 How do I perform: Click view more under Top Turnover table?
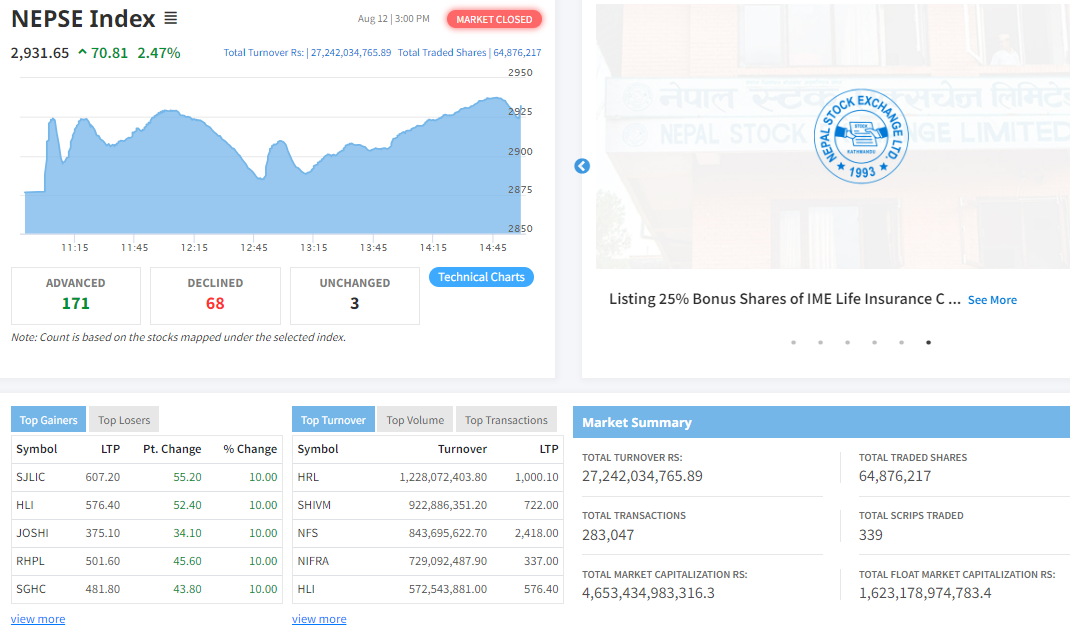coord(319,619)
